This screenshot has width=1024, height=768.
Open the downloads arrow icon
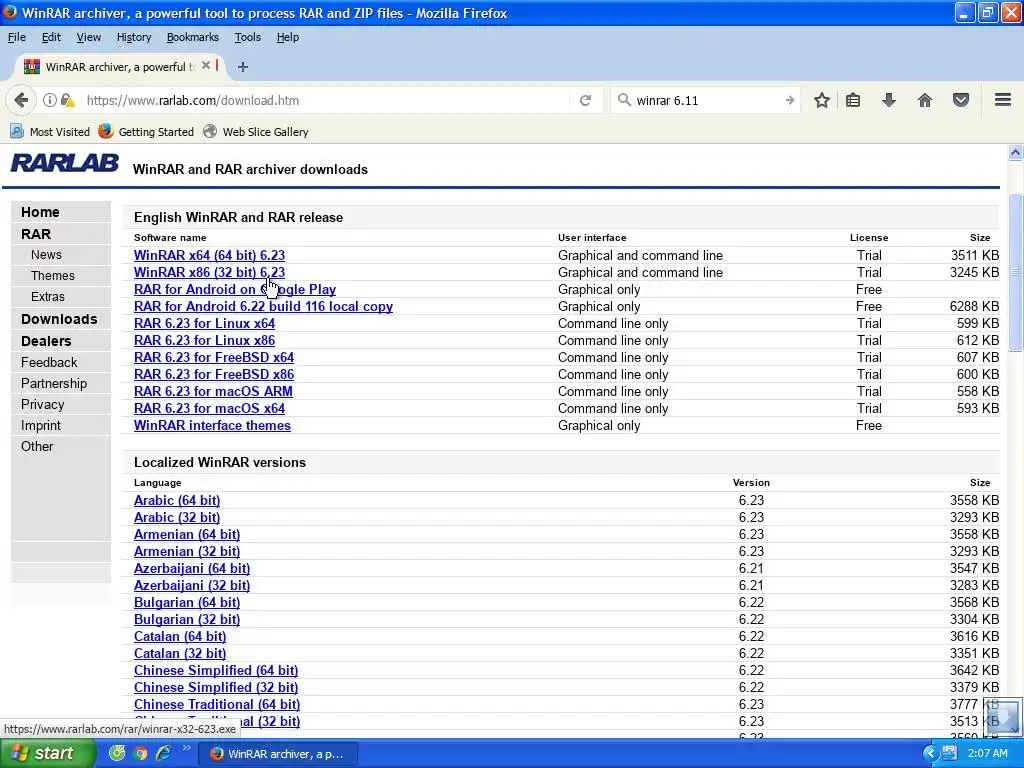[889, 100]
